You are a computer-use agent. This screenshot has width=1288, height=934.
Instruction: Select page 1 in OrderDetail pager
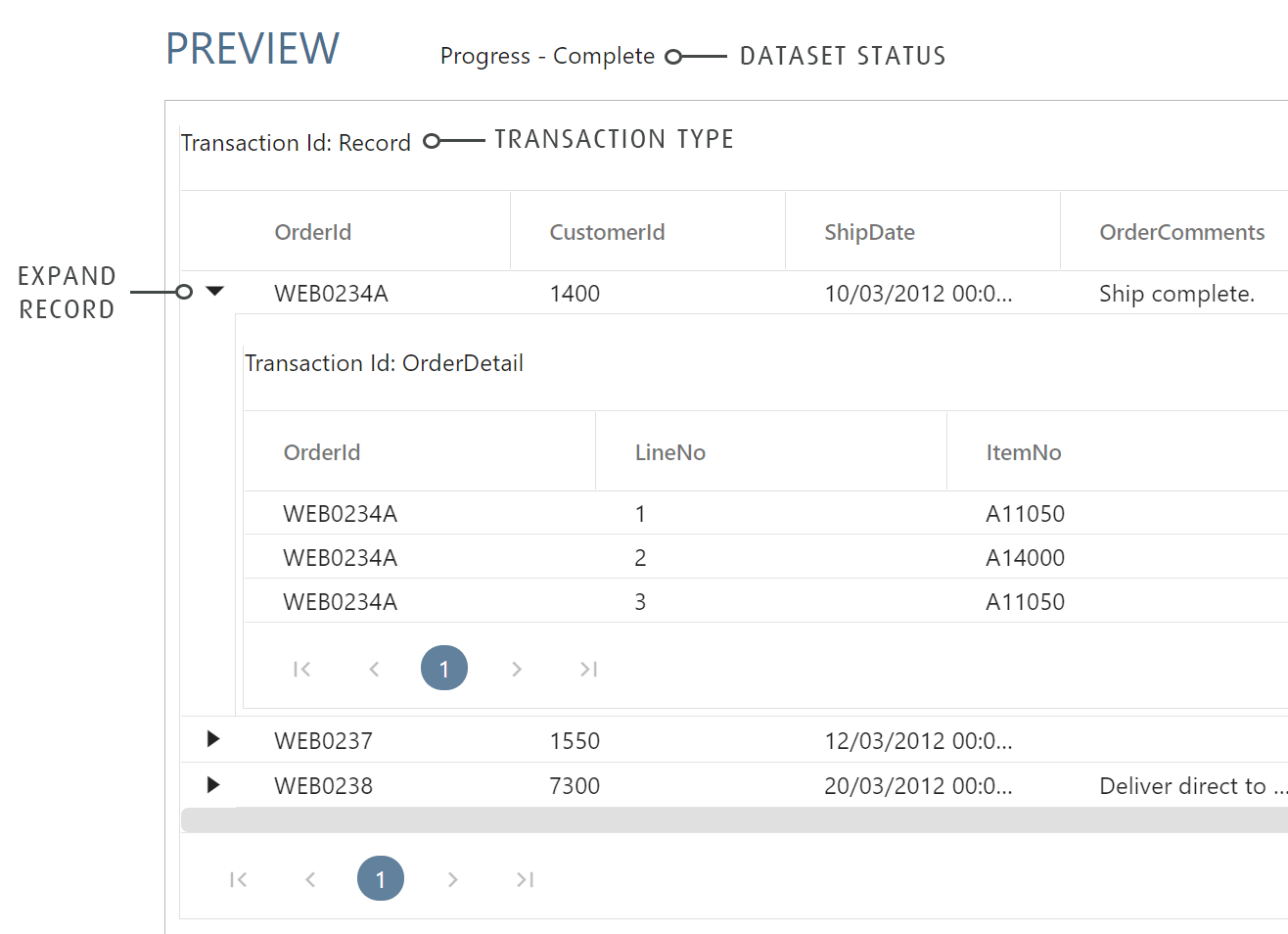(x=444, y=669)
